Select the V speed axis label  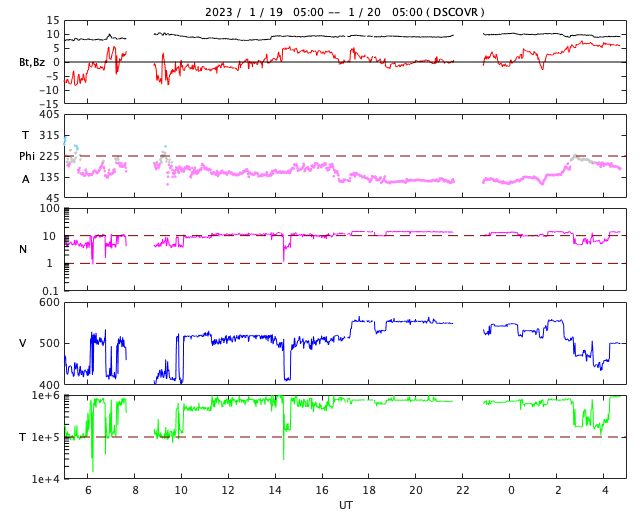(x=23, y=343)
